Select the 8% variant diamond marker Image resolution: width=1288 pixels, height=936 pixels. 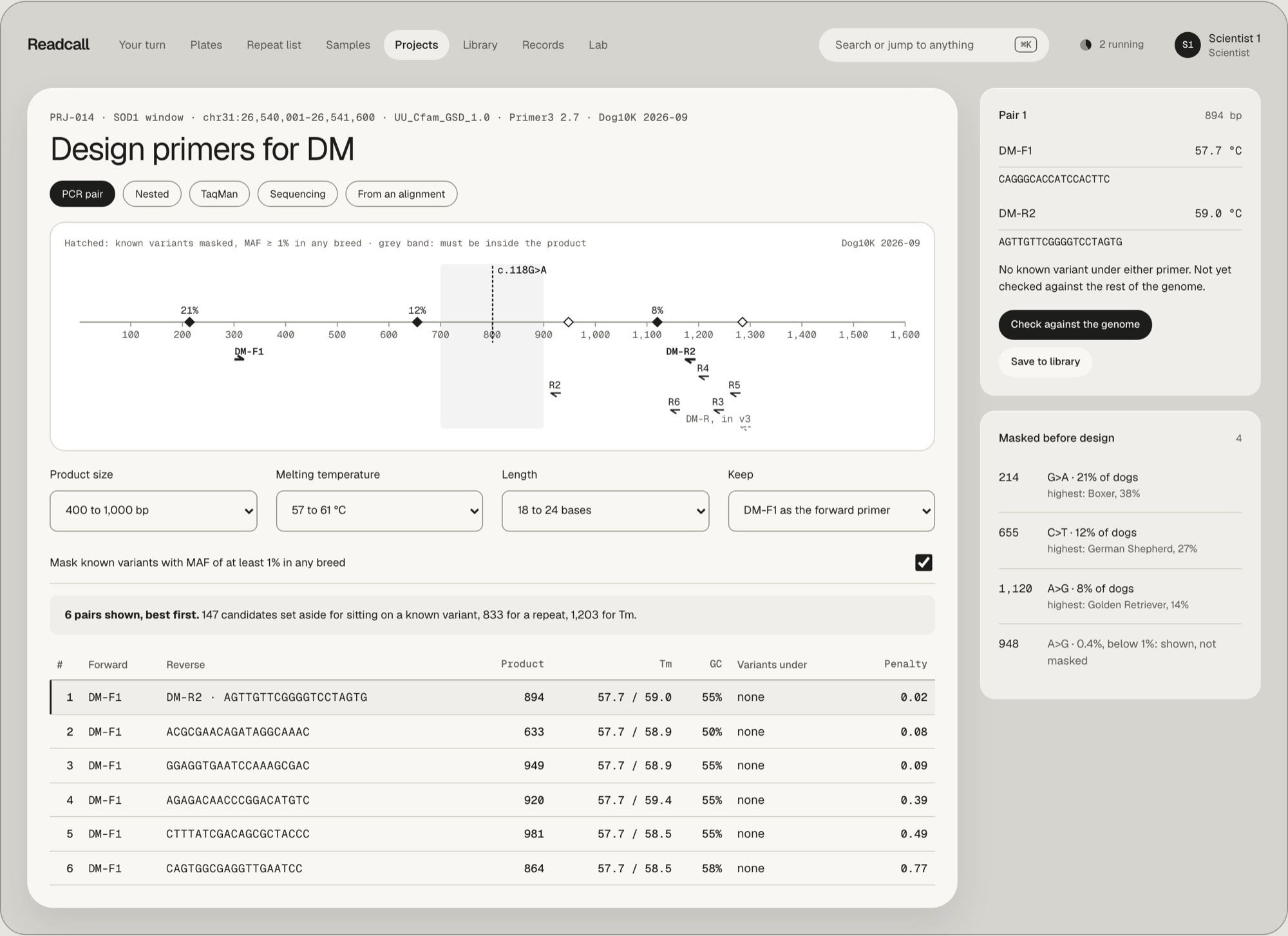657,321
